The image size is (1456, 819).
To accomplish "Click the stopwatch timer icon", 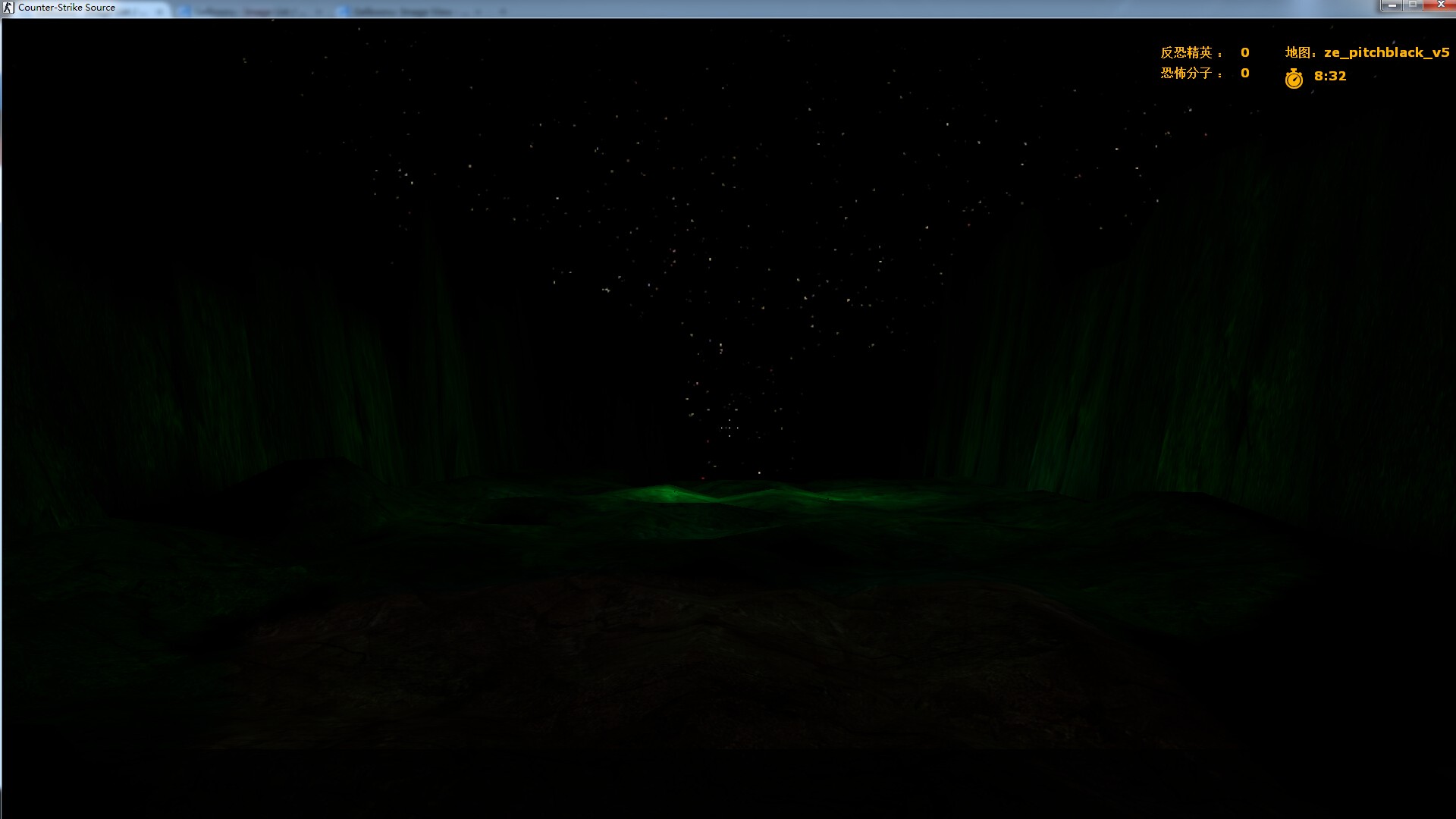I will [x=1294, y=78].
